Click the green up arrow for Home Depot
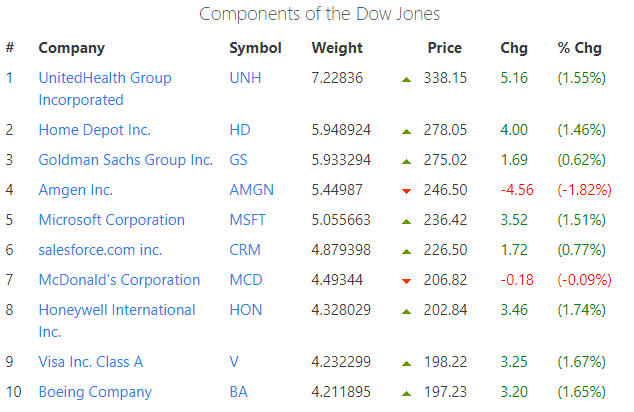 point(406,130)
